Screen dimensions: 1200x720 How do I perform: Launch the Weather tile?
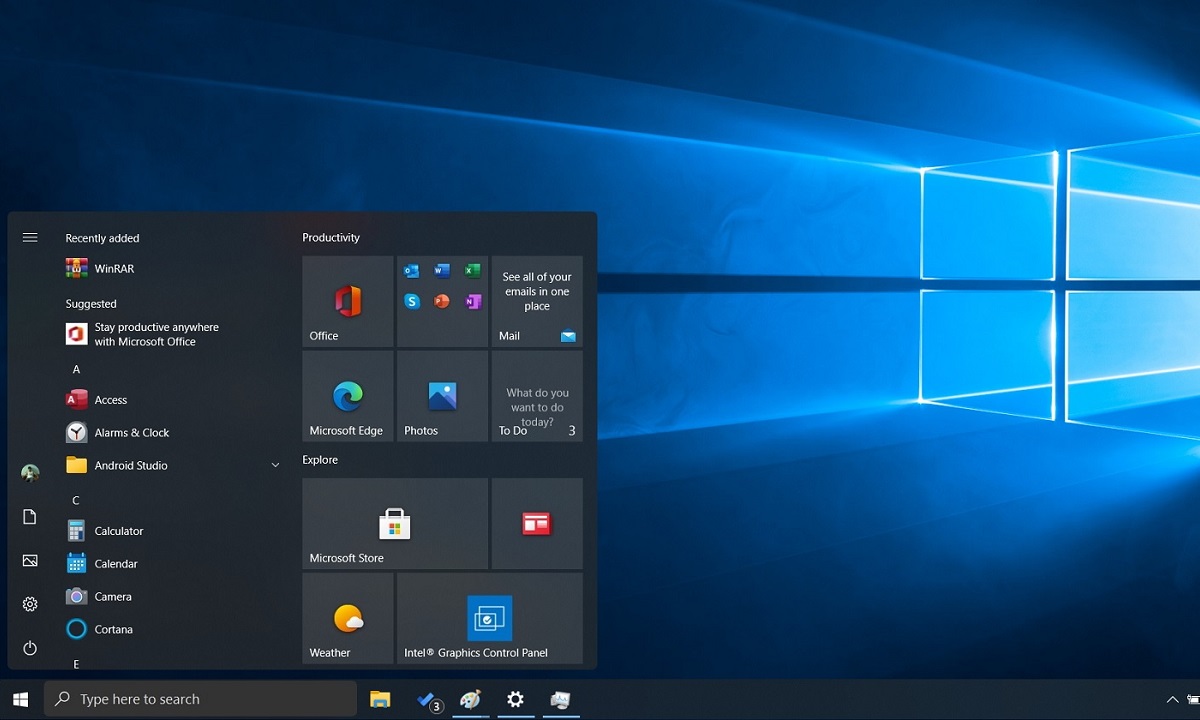(347, 617)
